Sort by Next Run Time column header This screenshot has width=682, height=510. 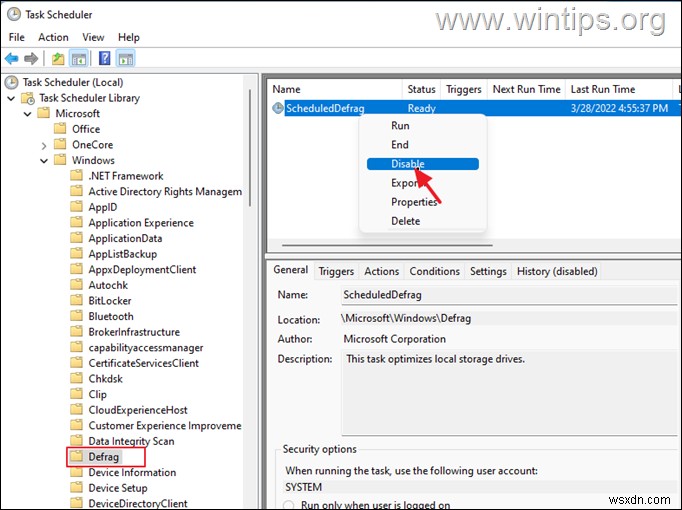tap(526, 89)
